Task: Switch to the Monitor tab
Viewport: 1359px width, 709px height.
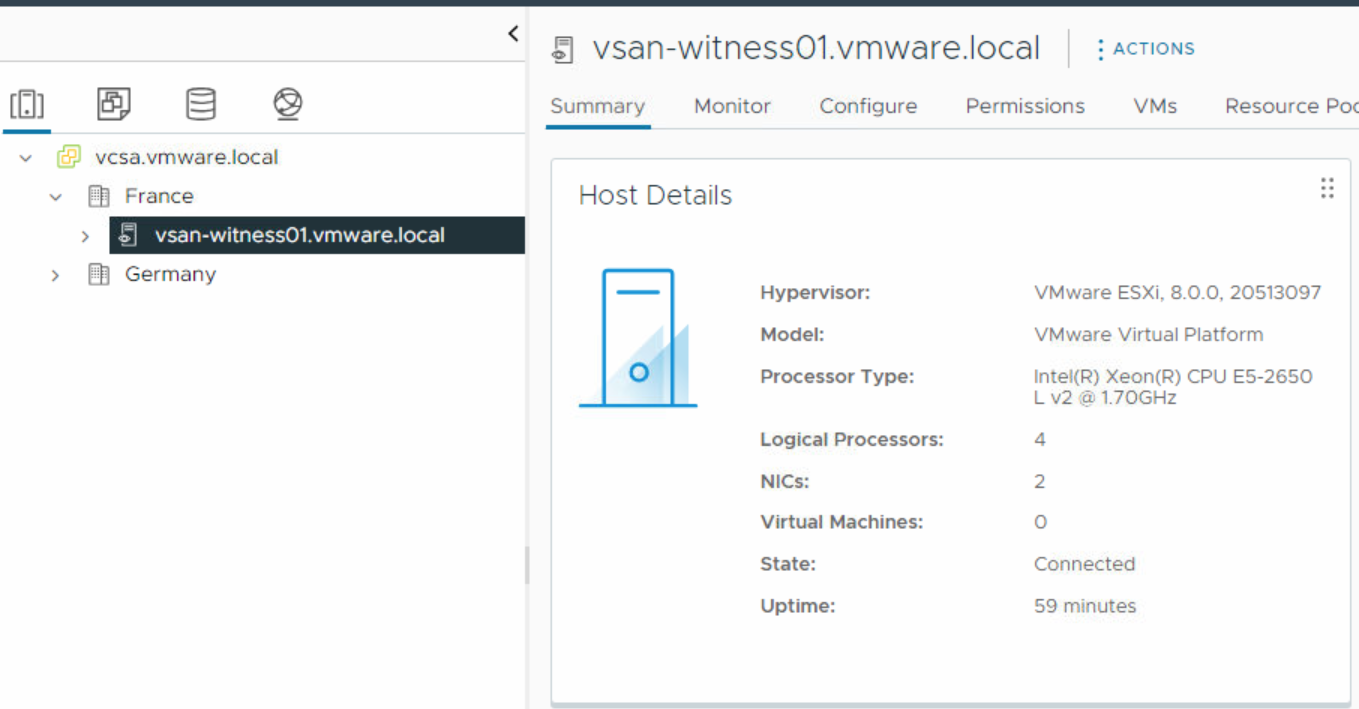Action: (x=732, y=106)
